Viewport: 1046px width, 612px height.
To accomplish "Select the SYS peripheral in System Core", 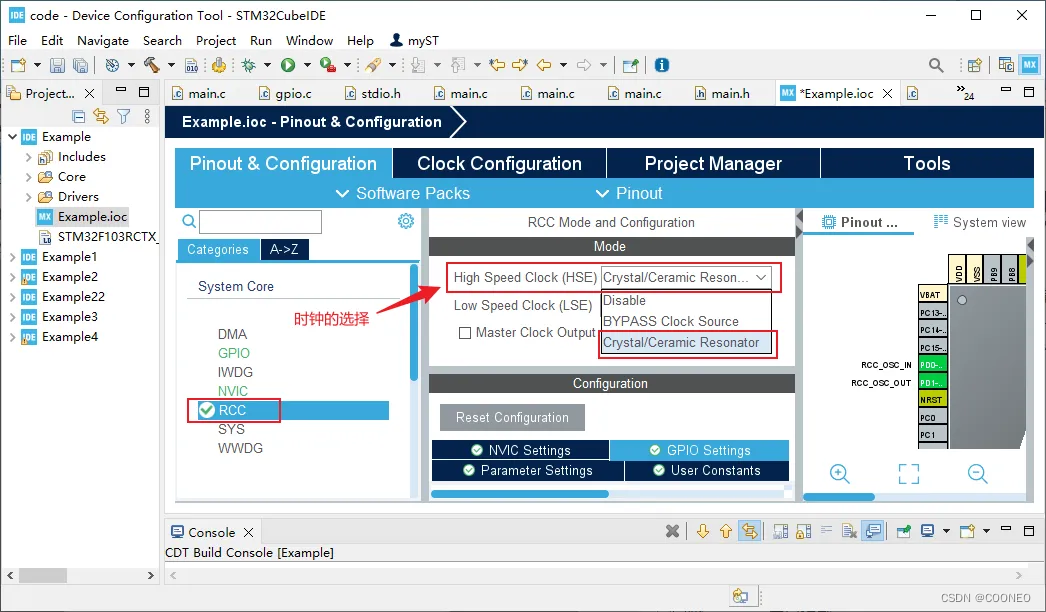I will 231,429.
